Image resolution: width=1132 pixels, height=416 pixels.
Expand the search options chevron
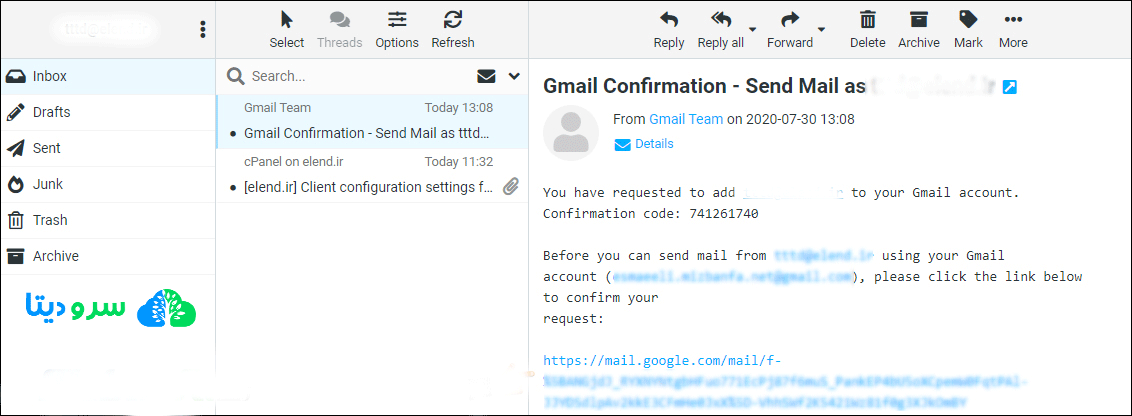(515, 75)
